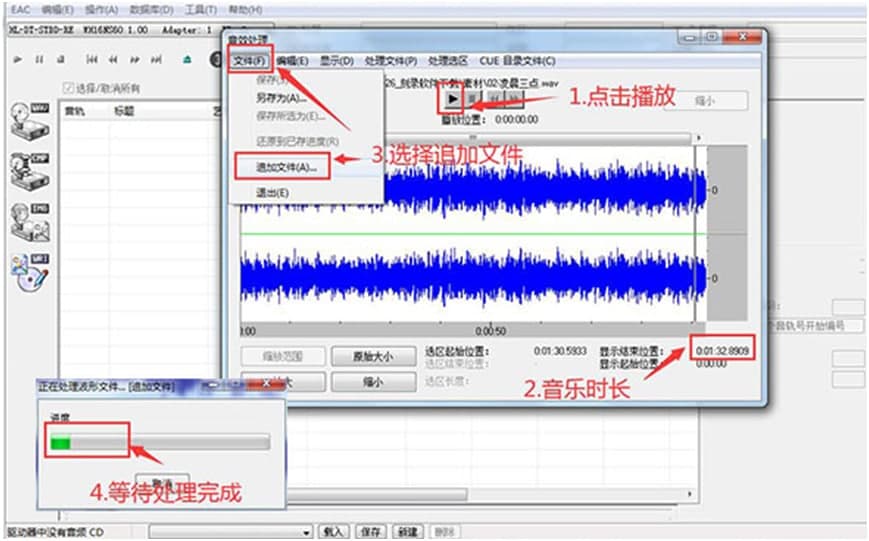Jump to next track in EAC main toolbar
869x541 pixels.
click(x=157, y=59)
